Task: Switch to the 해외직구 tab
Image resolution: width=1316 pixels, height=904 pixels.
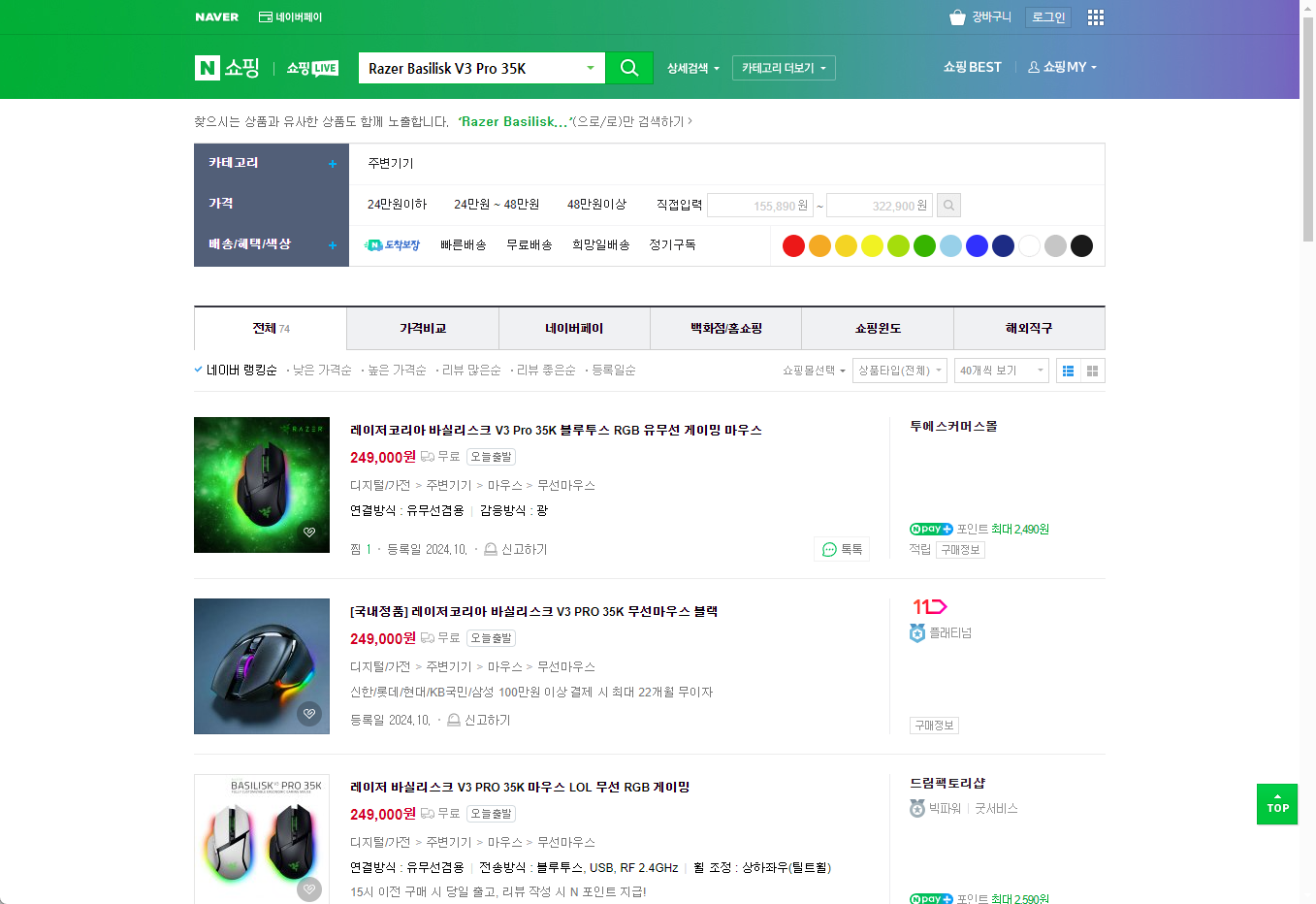Action: click(1029, 328)
